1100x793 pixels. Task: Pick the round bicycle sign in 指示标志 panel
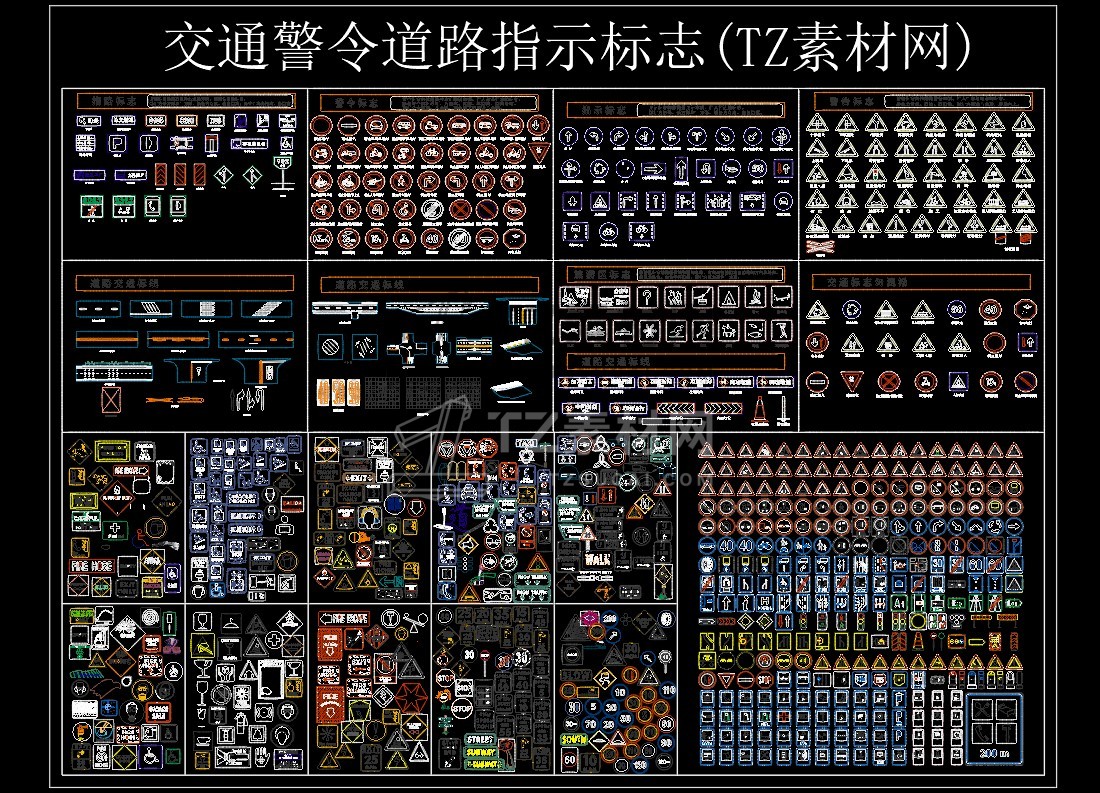click(x=608, y=230)
